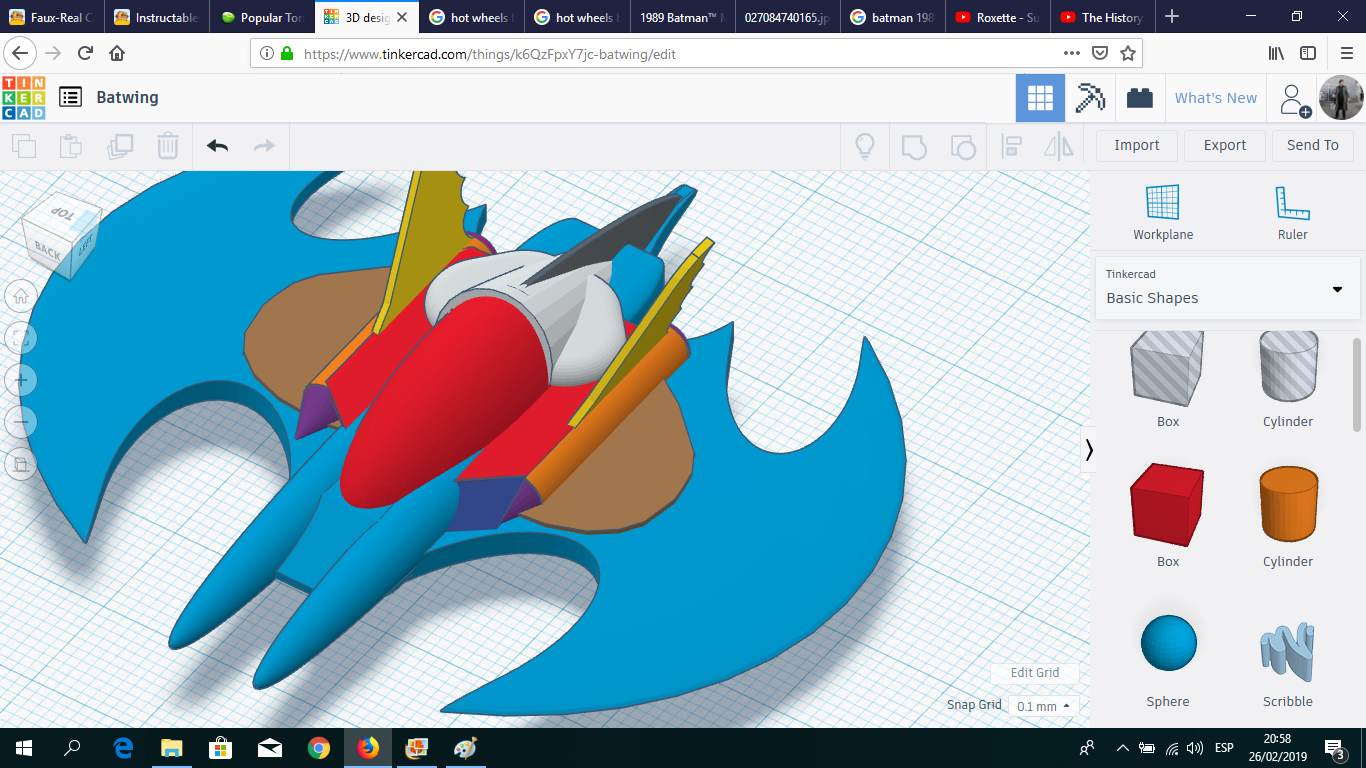This screenshot has height=768, width=1366.
Task: Switch to the 3D design grid view
Action: pyautogui.click(x=1040, y=98)
